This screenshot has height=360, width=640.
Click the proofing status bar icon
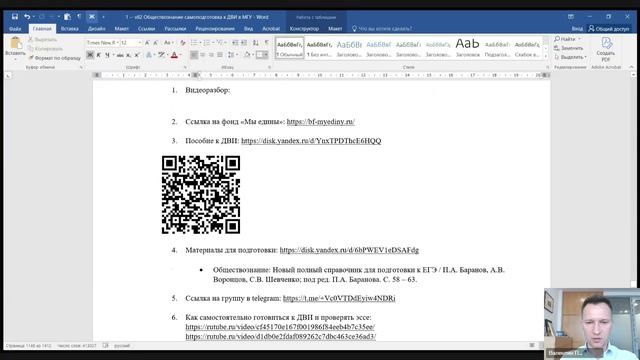click(105, 346)
